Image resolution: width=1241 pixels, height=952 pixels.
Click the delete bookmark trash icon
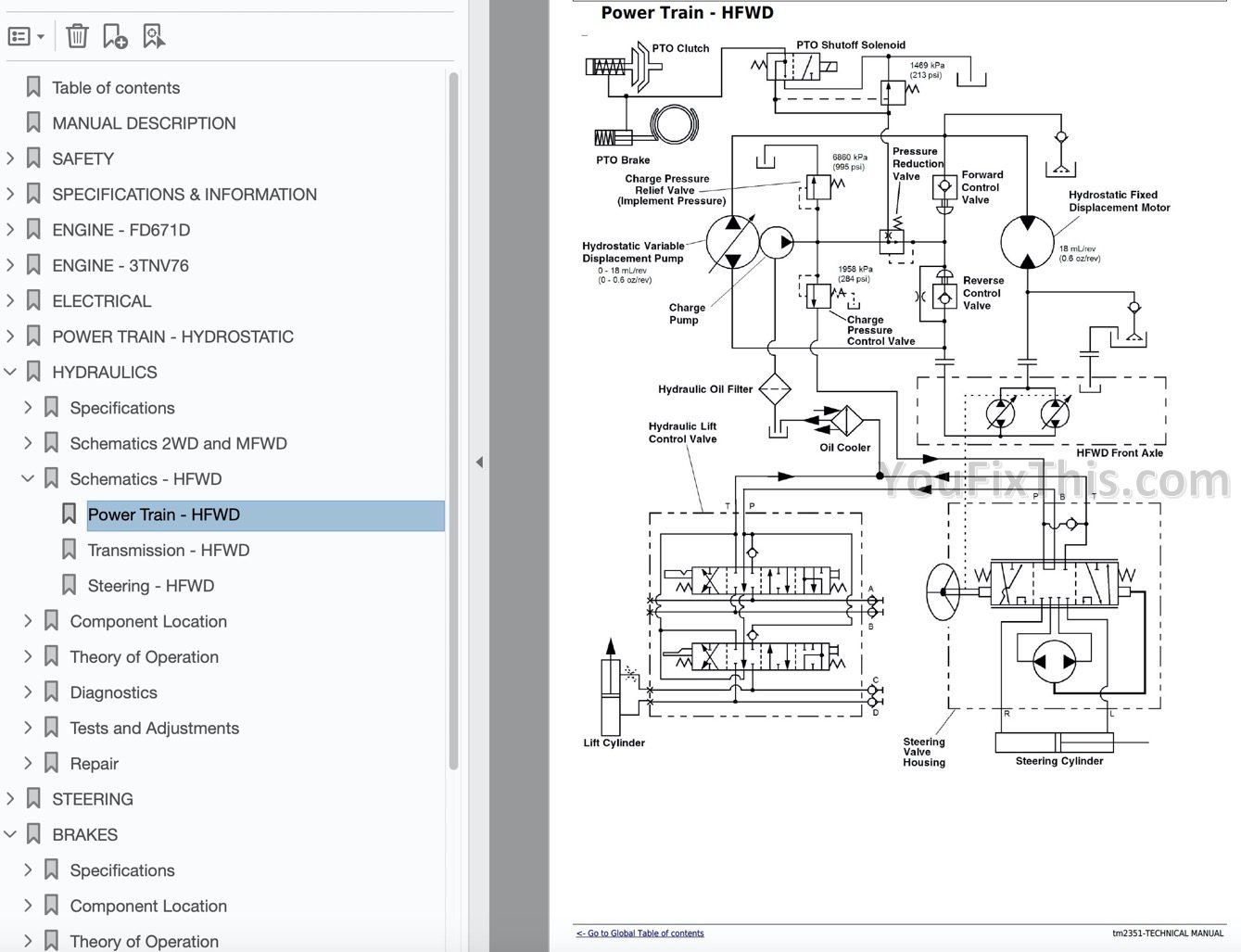point(78,36)
